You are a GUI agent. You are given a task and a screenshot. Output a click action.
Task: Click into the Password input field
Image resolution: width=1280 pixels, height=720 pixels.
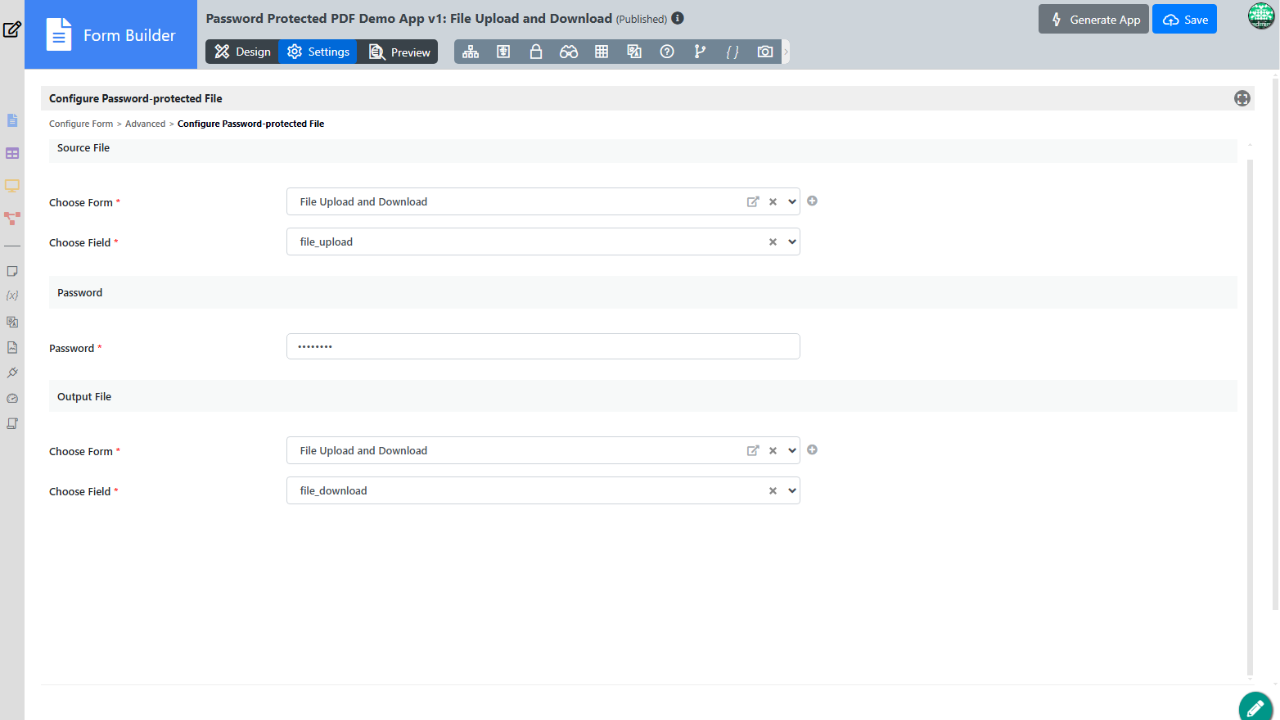click(542, 346)
